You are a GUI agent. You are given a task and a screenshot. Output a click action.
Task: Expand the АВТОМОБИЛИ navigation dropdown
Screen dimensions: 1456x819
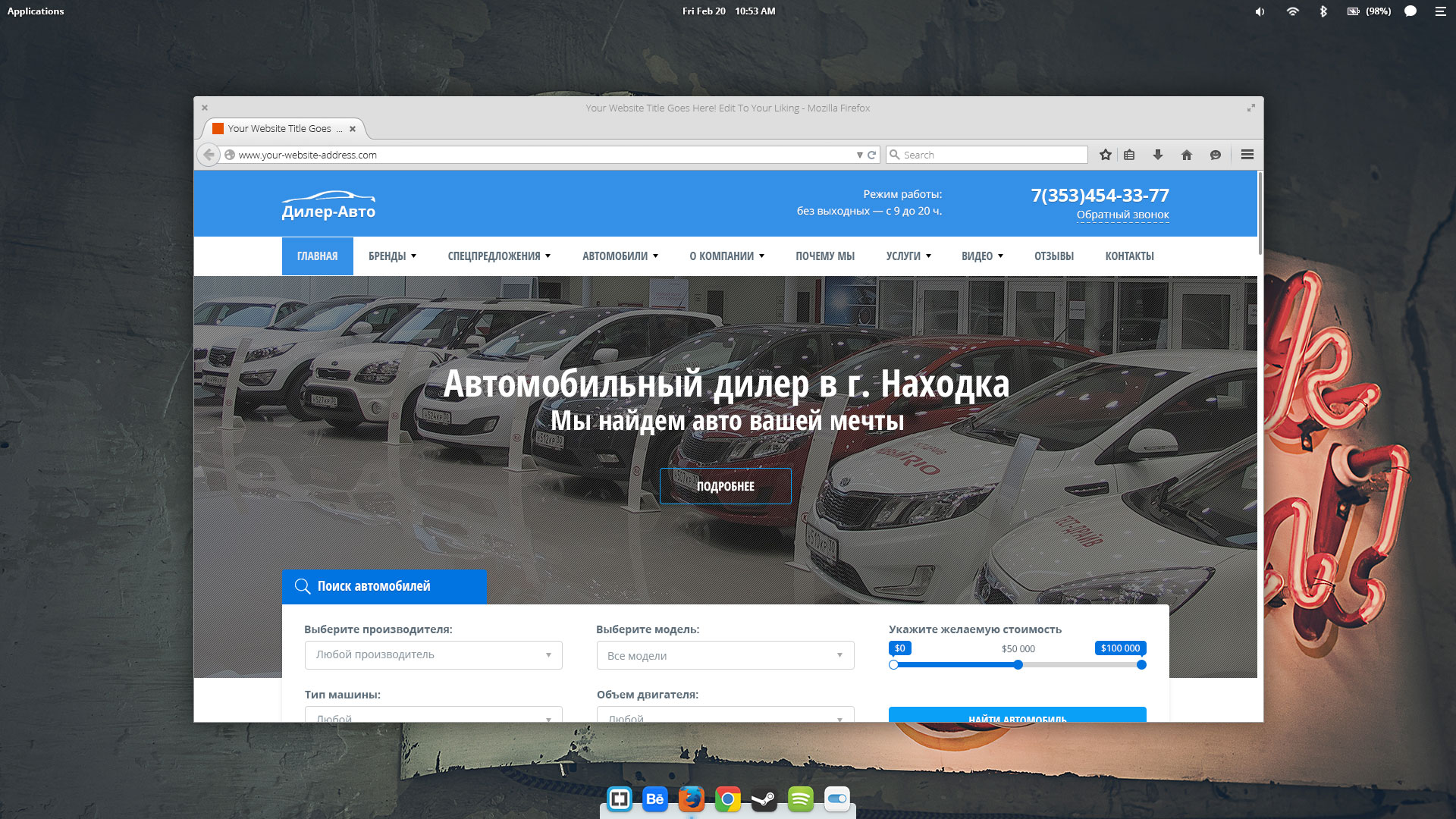point(620,256)
